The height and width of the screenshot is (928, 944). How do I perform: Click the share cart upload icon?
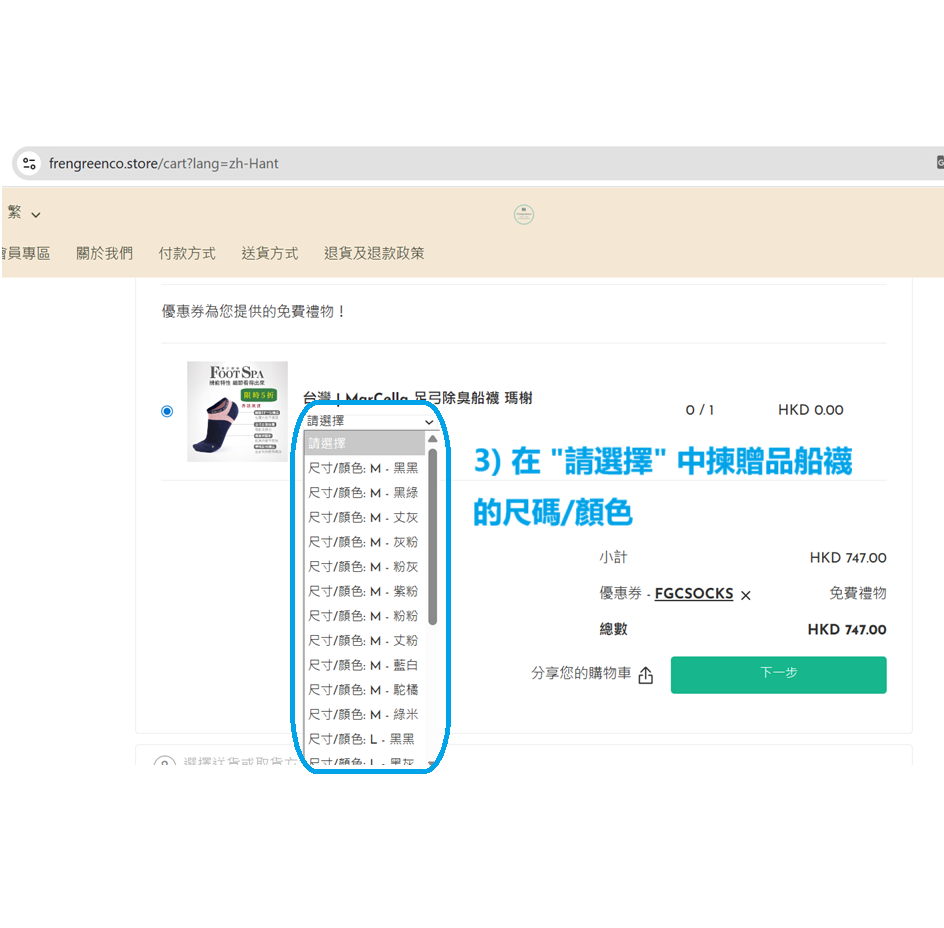(645, 676)
